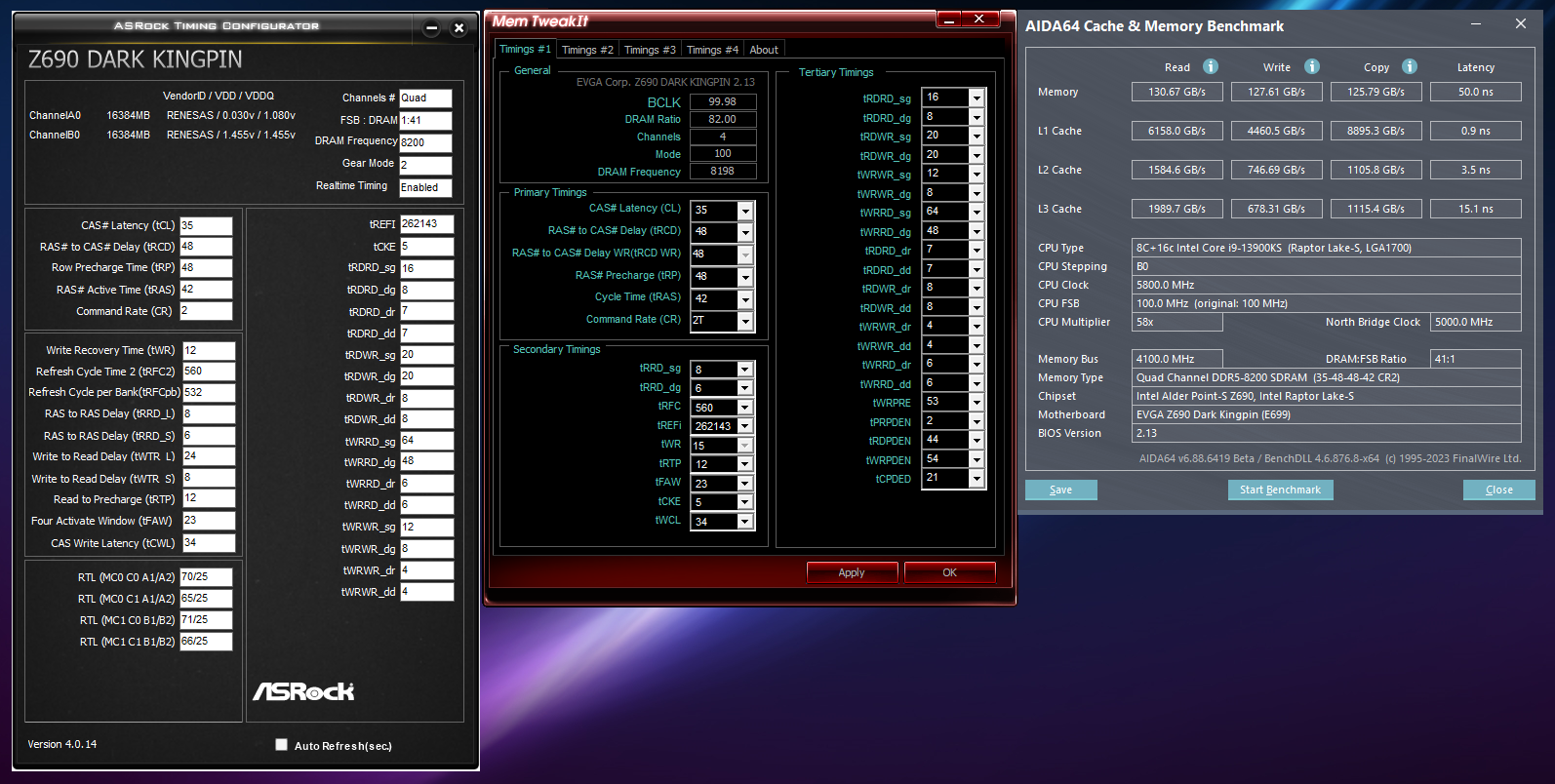The height and width of the screenshot is (784, 1555).
Task: Click the BCLK value 99.98 in Mem TweakIt
Action: click(x=723, y=101)
